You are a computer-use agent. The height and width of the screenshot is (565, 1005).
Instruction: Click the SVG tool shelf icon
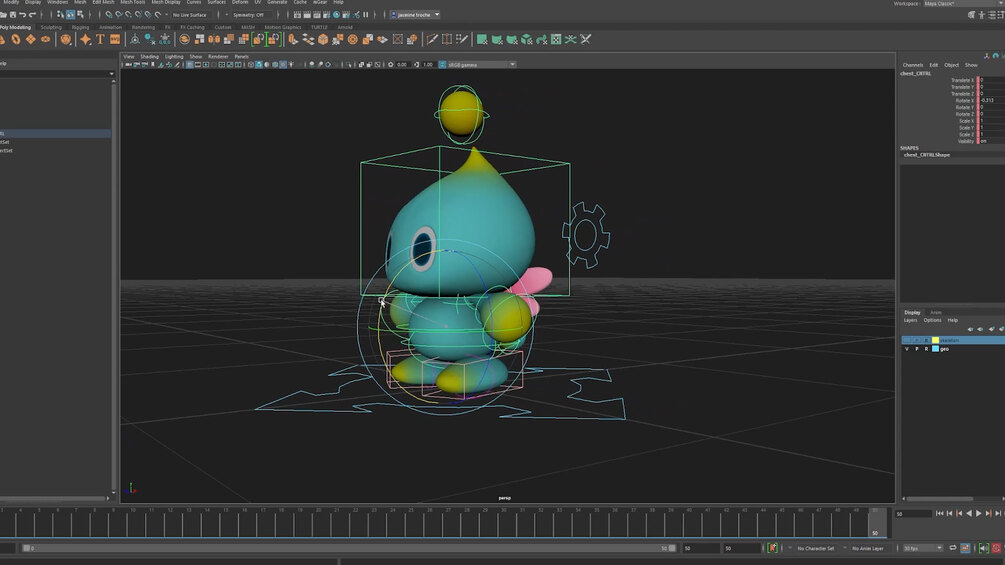point(115,40)
